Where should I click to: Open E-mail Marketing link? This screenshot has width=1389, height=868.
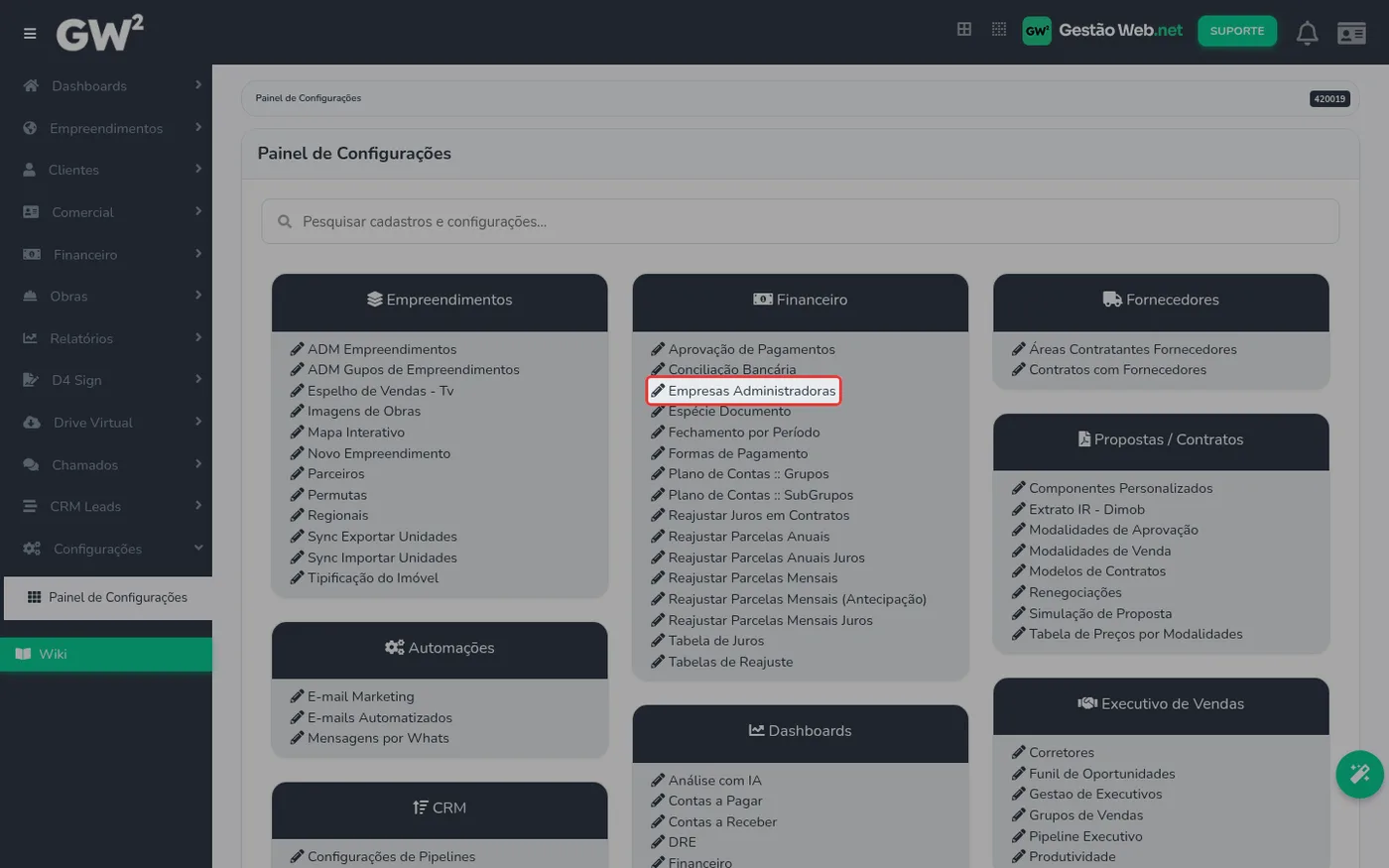click(x=352, y=697)
